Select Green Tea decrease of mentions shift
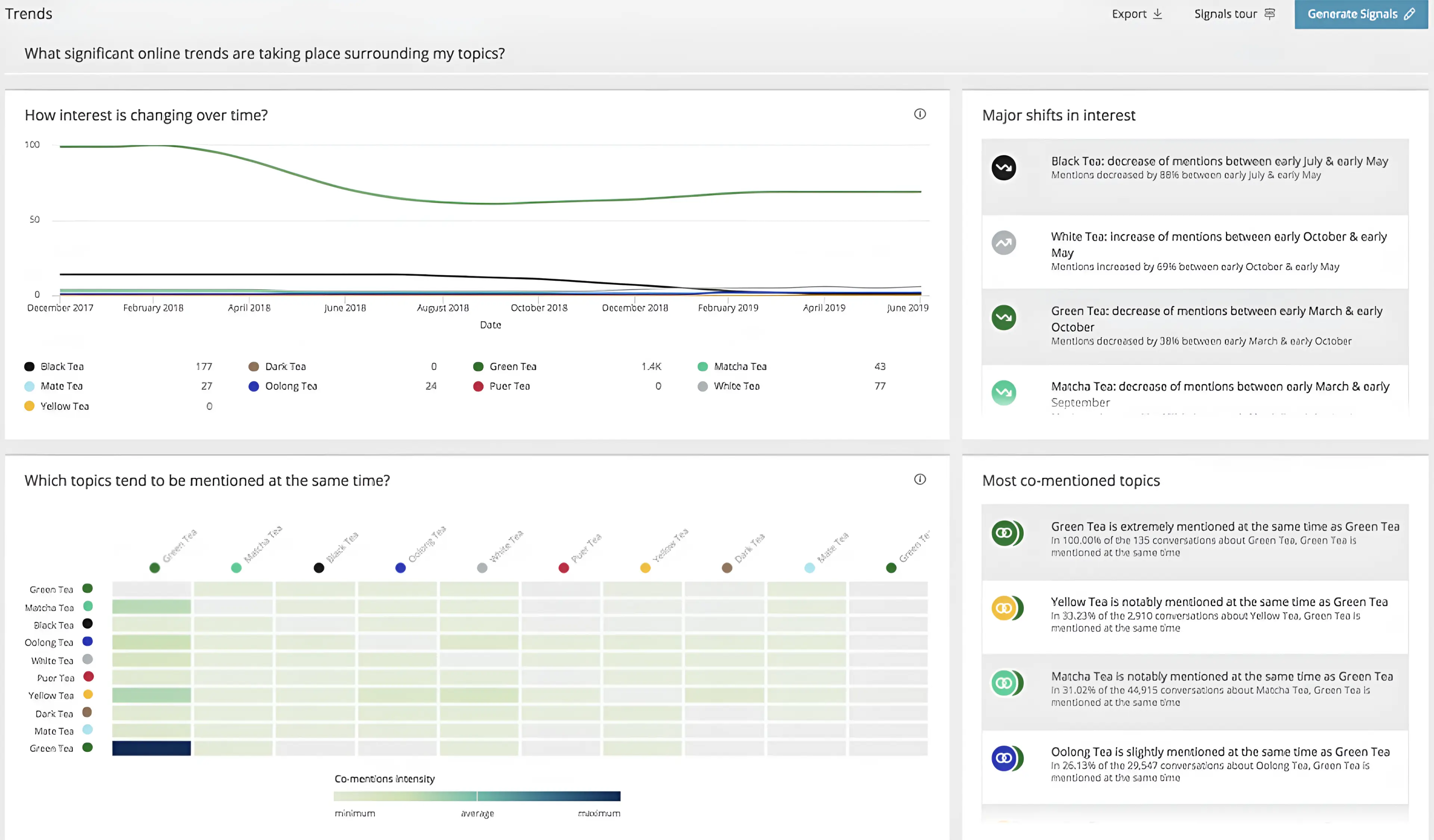The image size is (1434, 840). click(x=1195, y=326)
